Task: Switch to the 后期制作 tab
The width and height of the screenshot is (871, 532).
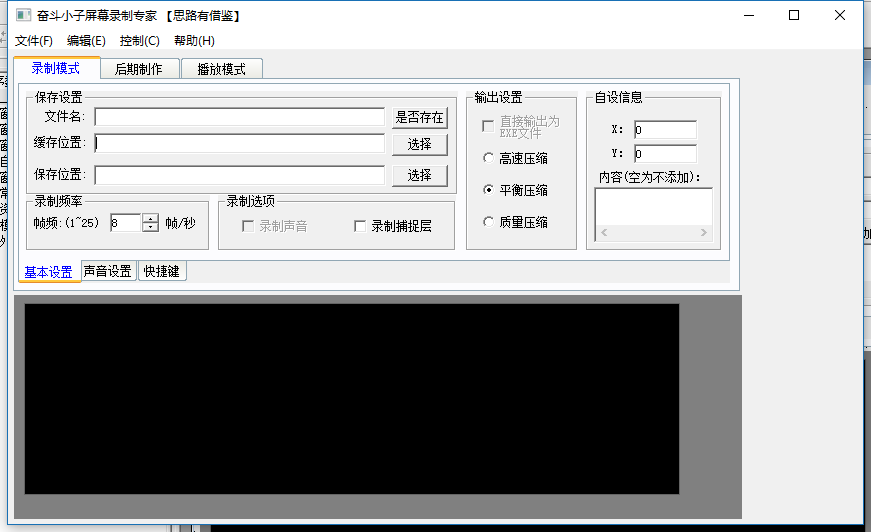Action: (x=139, y=69)
